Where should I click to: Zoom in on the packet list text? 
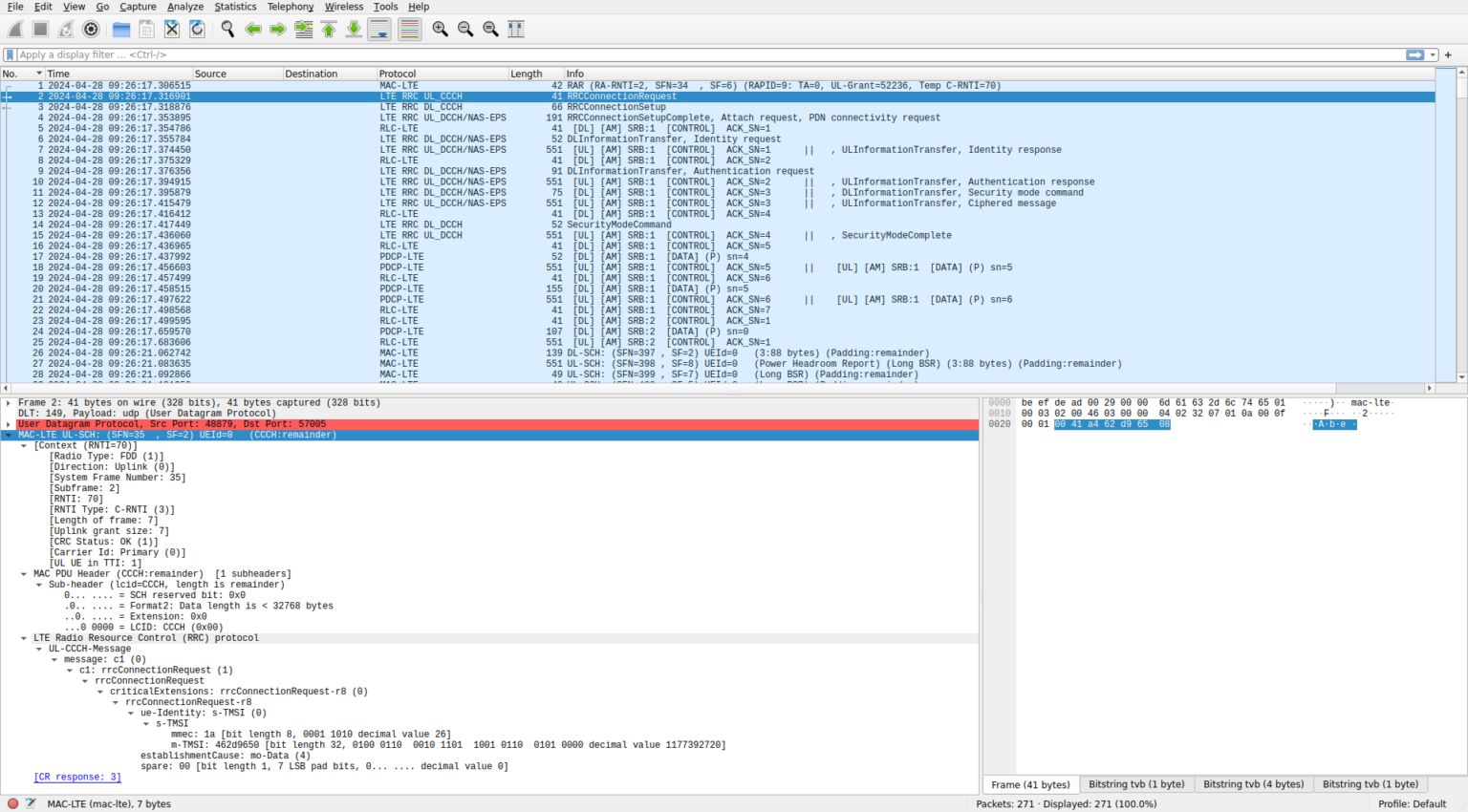[x=440, y=29]
